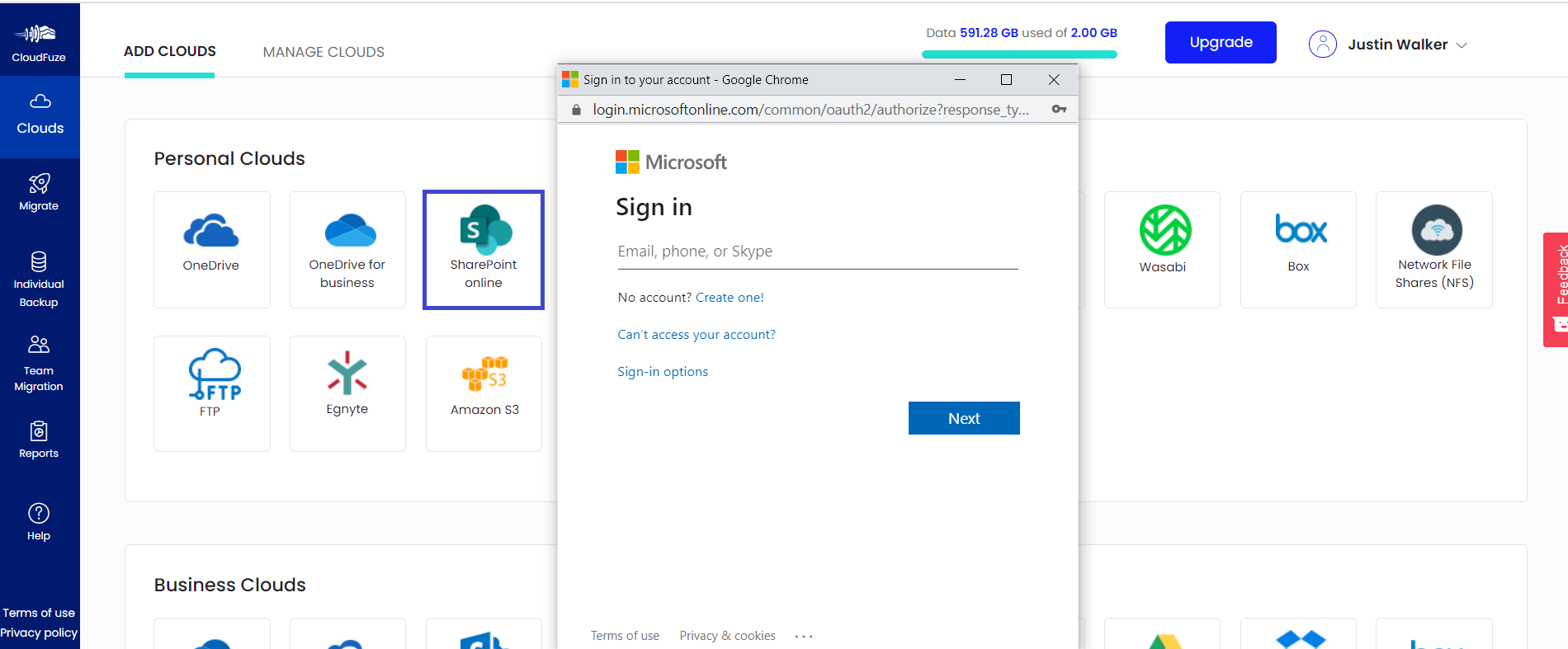Open Privacy & cookies link
This screenshot has height=649, width=1568.
727,636
